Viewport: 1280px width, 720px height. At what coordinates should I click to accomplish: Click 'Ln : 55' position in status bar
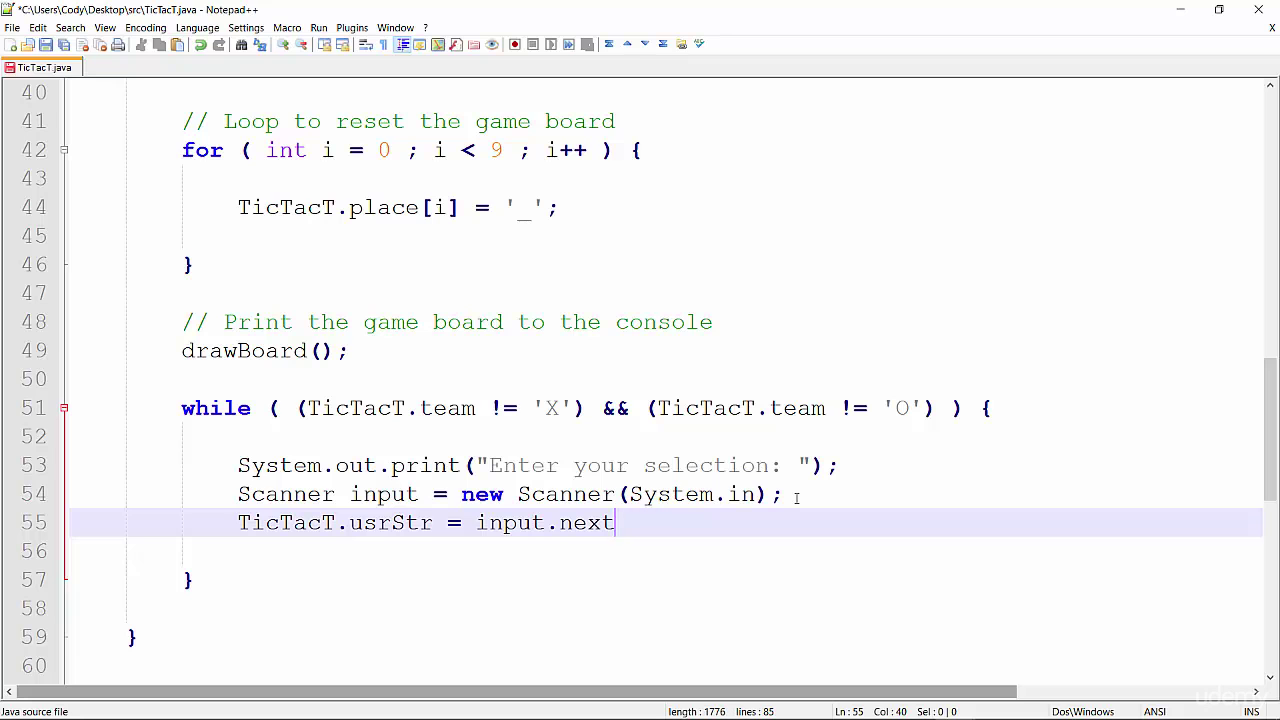[x=849, y=712]
